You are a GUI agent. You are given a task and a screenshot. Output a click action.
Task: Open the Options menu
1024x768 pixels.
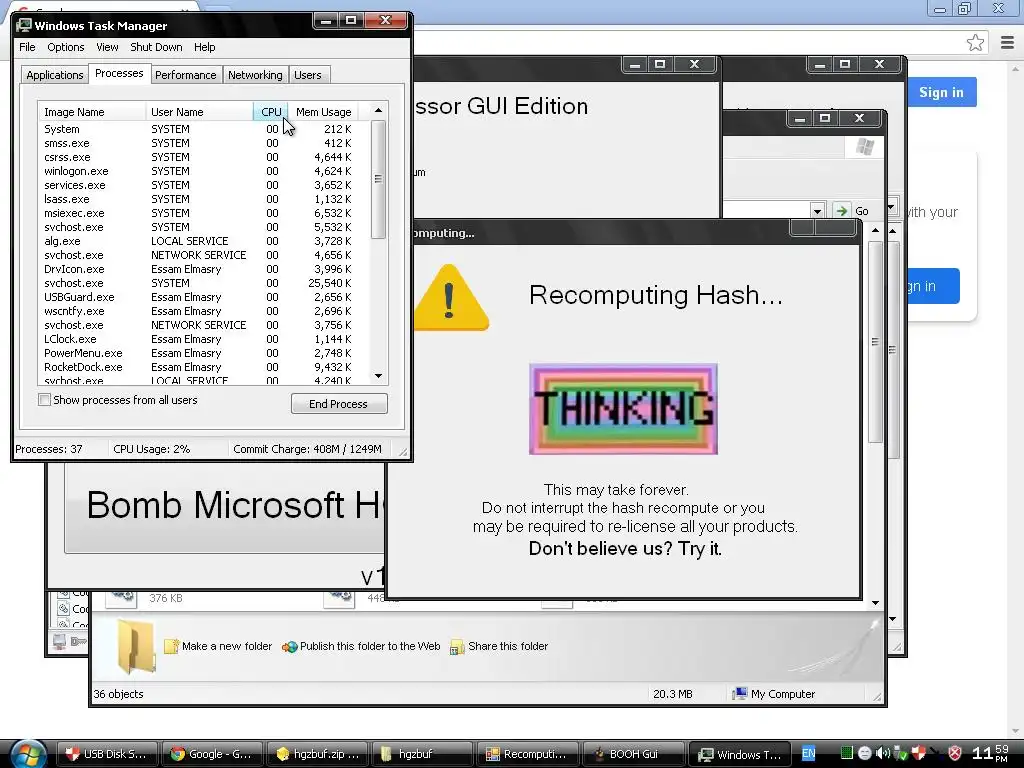coord(65,47)
